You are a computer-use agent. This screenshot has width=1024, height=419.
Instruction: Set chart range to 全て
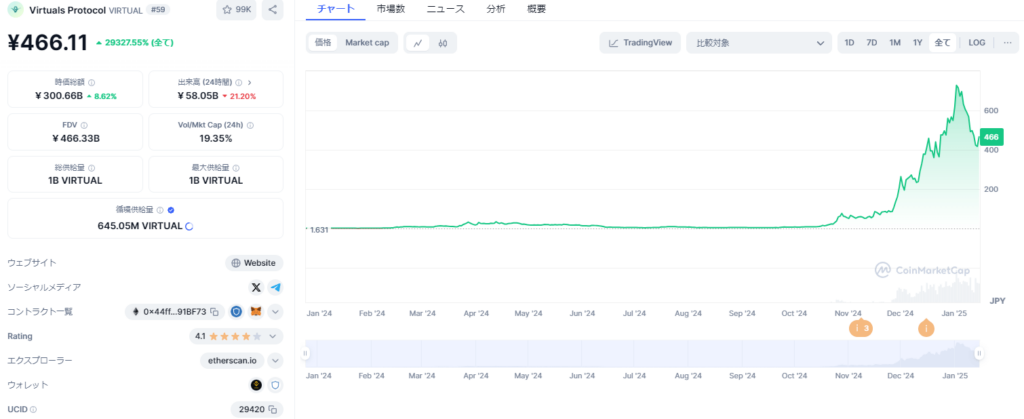pyautogui.click(x=942, y=43)
